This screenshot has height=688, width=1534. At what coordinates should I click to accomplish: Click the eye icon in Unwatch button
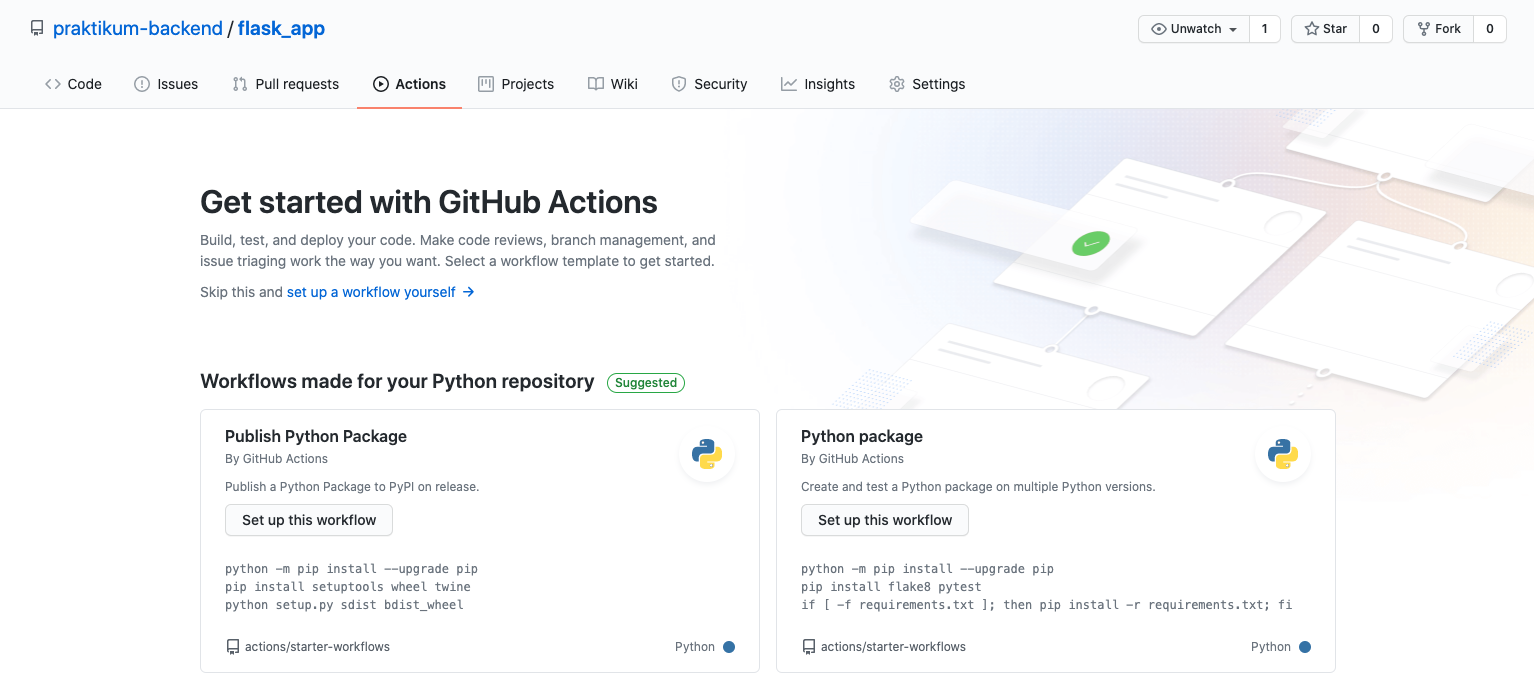1159,29
